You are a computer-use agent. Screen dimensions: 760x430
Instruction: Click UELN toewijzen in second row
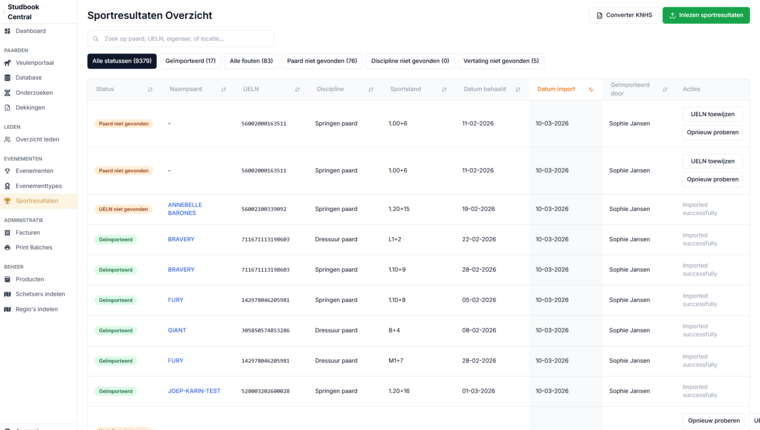[712, 161]
